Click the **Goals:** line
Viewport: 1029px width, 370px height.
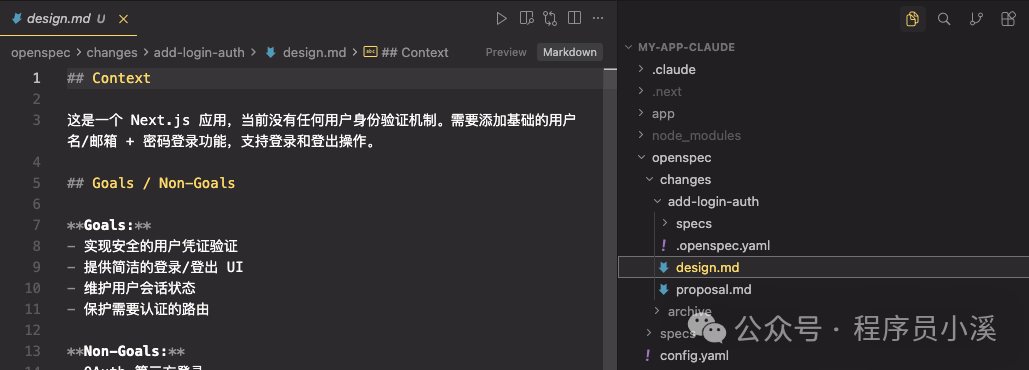tap(109, 225)
